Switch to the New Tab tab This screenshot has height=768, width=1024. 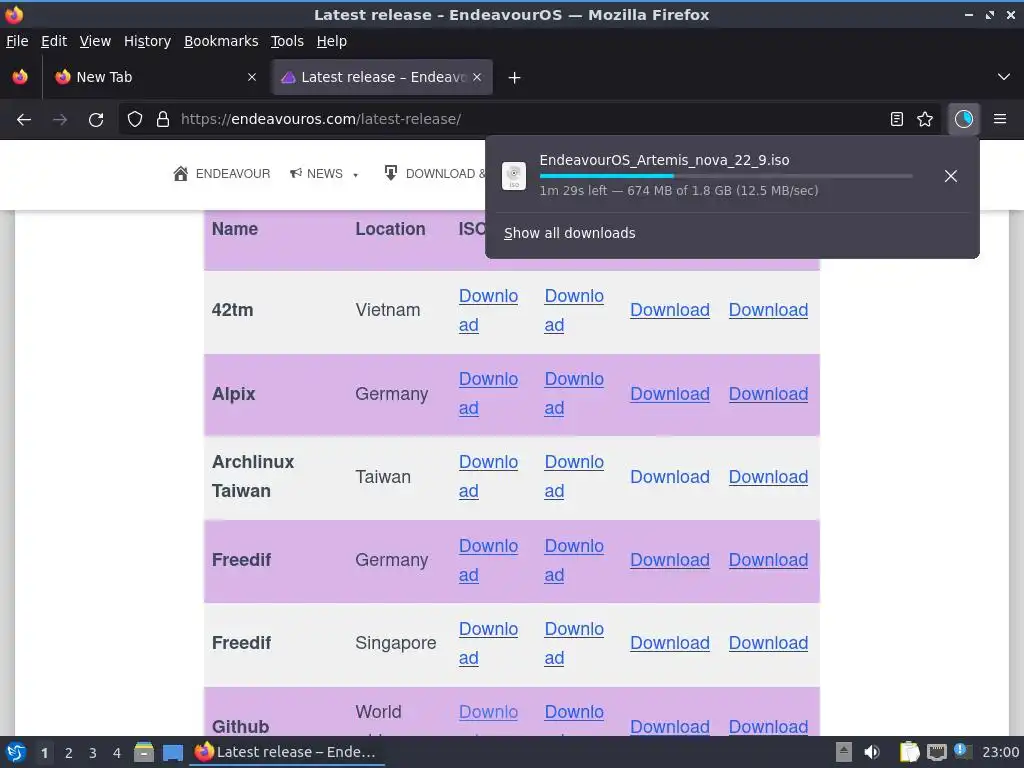(x=154, y=77)
